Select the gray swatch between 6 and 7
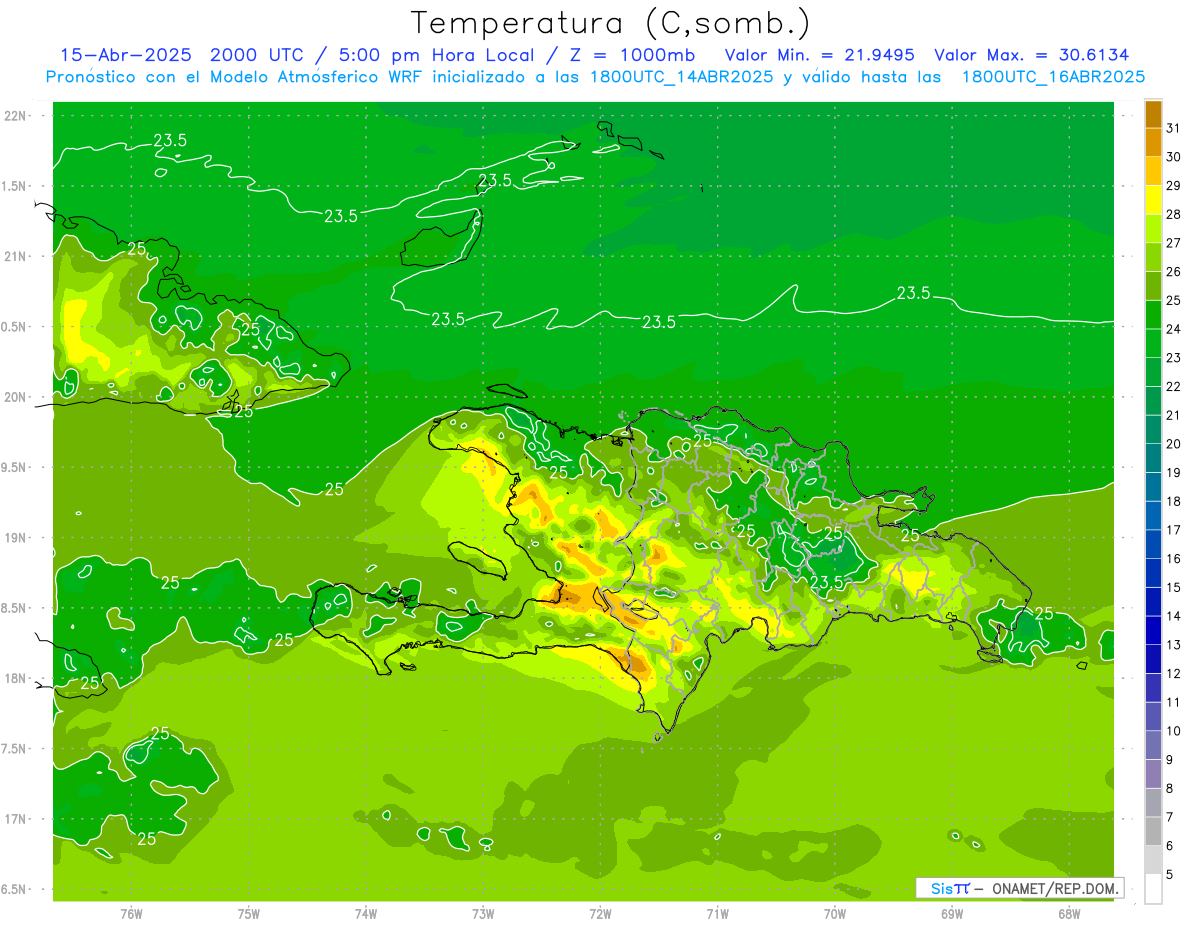This screenshot has height=927, width=1200. pos(1153,831)
